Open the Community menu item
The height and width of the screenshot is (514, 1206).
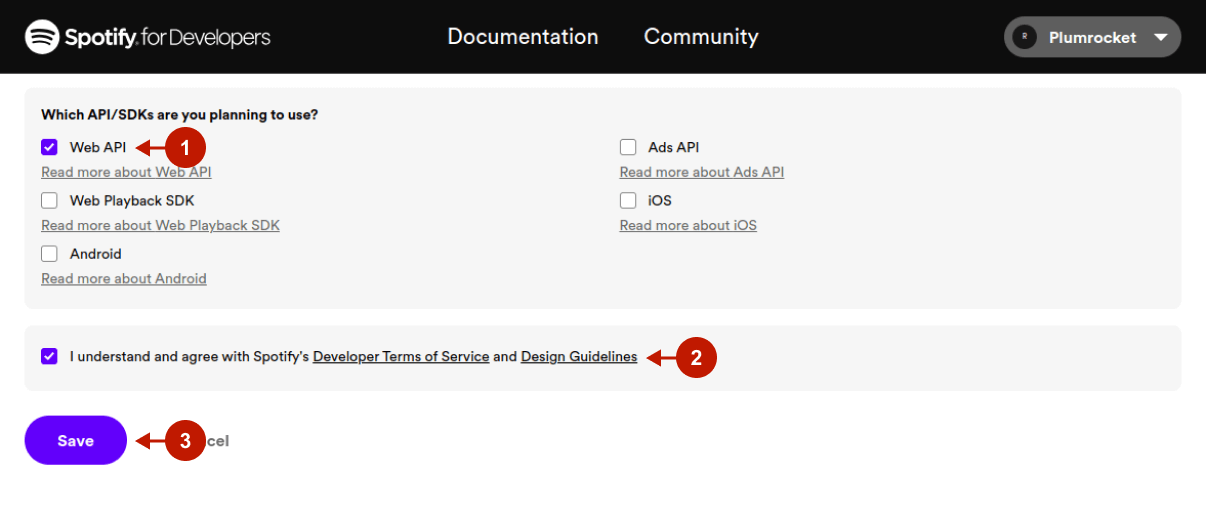pyautogui.click(x=700, y=37)
